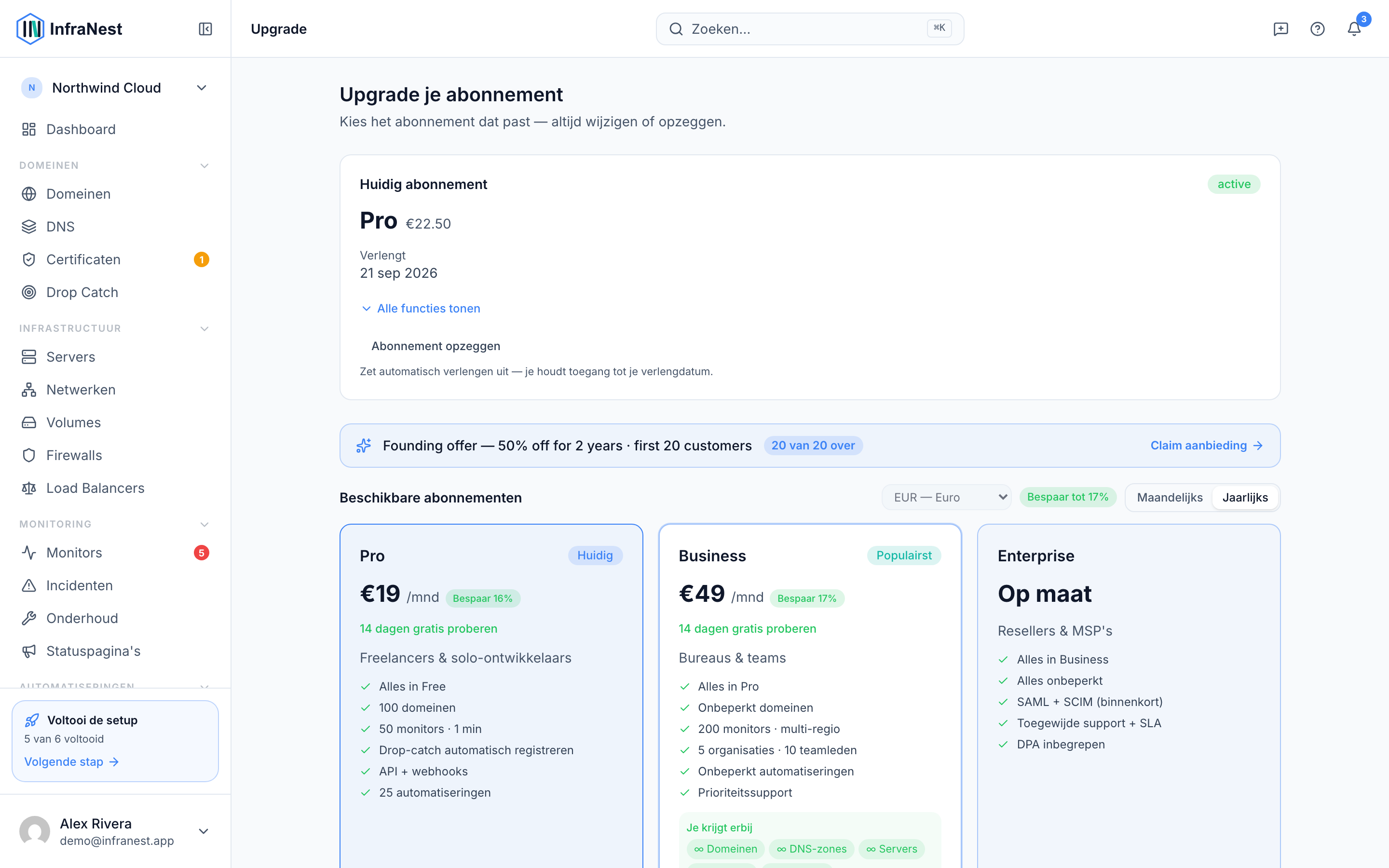Click the 'Populairst' badge on Business card
1389x868 pixels.
tap(904, 556)
